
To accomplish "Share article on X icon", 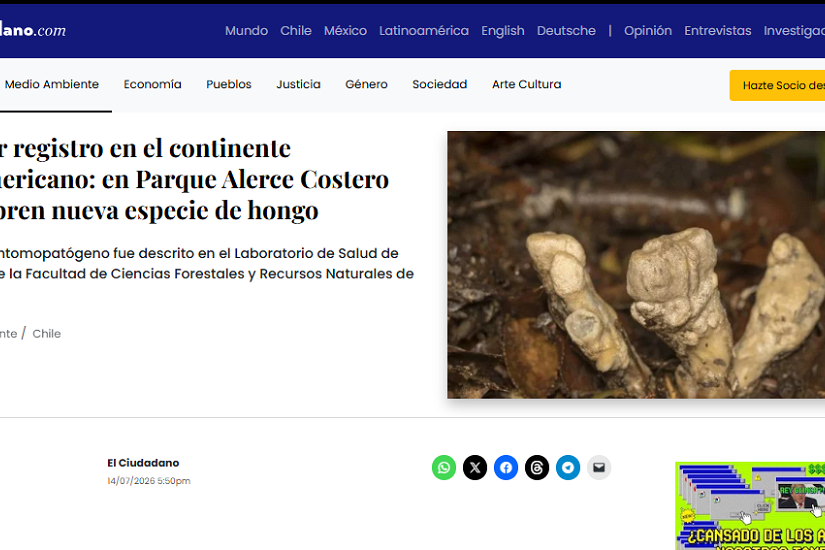I will pyautogui.click(x=475, y=467).
